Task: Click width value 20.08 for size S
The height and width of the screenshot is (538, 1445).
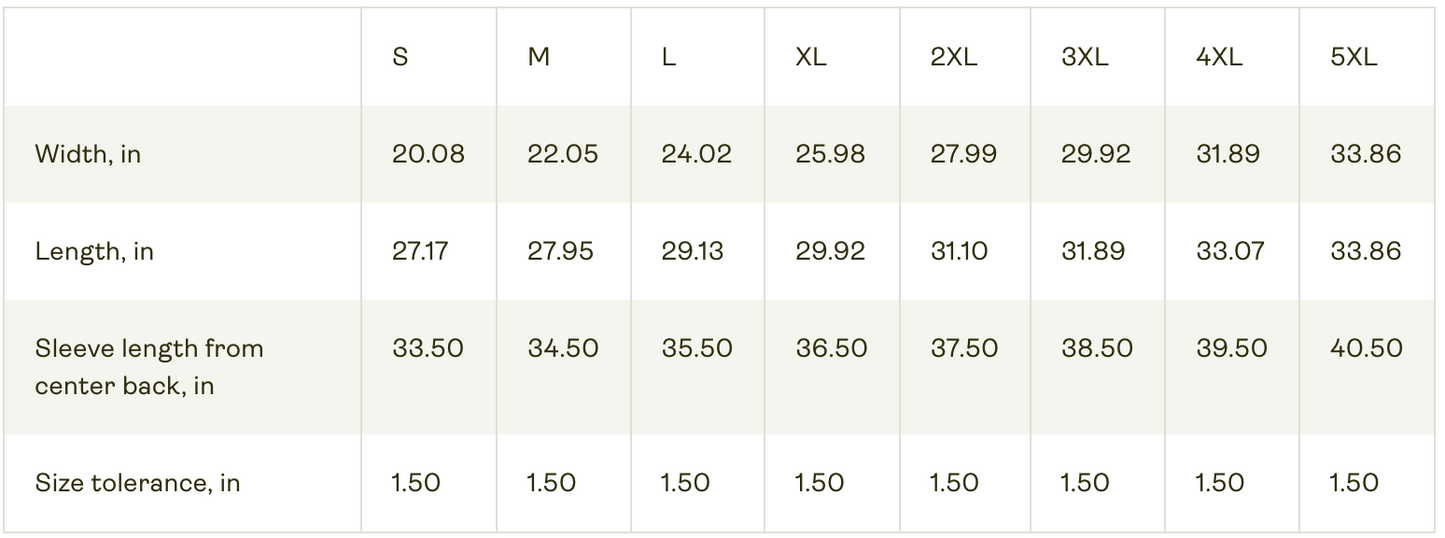Action: point(428,154)
